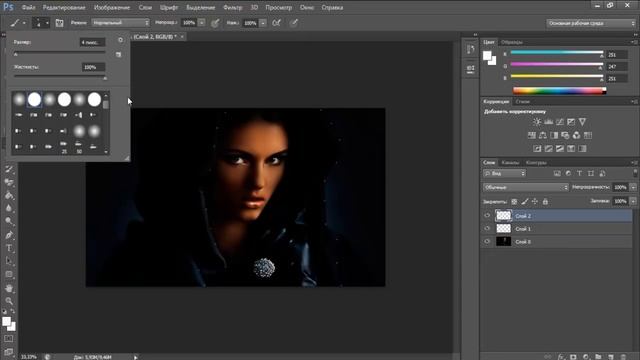640x360 pixels.
Task: Toggle lock position cross icon
Action: [x=535, y=201]
